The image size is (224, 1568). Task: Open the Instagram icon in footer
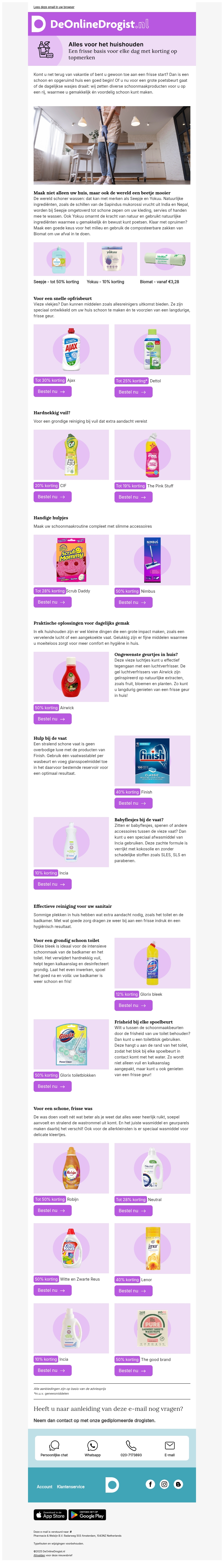pyautogui.click(x=164, y=1484)
